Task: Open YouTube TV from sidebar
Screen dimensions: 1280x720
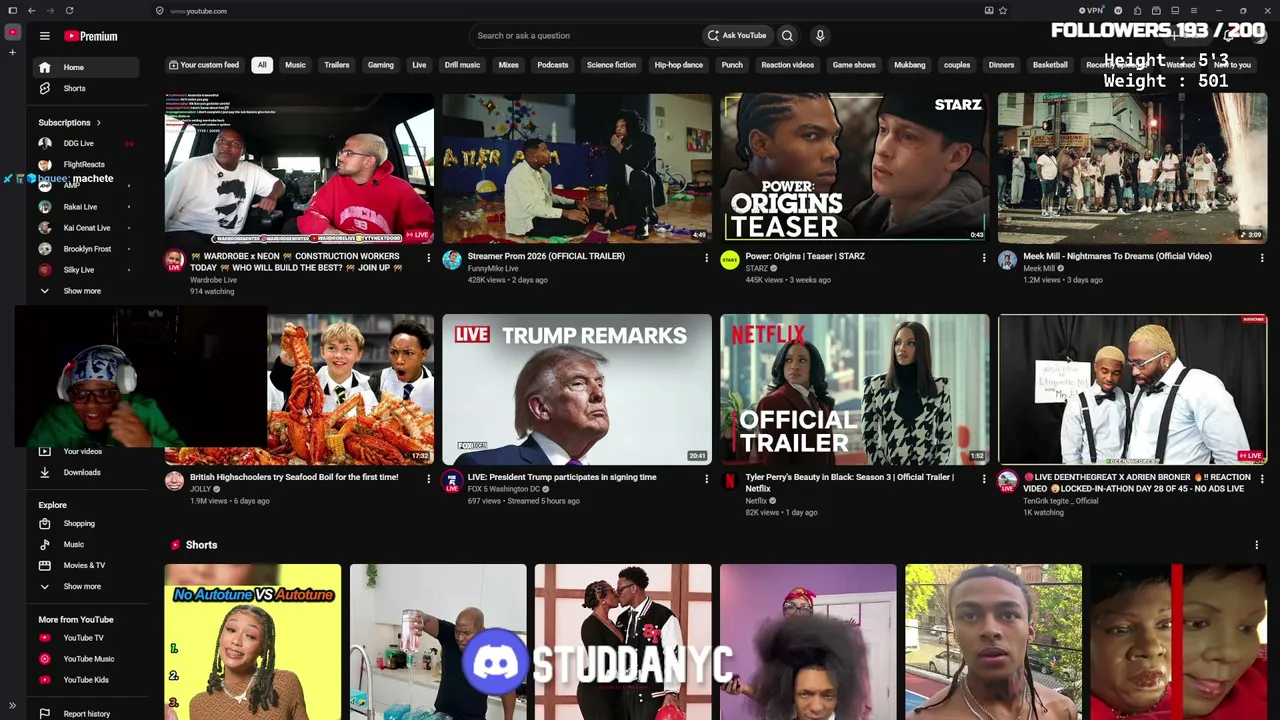Action: (83, 638)
